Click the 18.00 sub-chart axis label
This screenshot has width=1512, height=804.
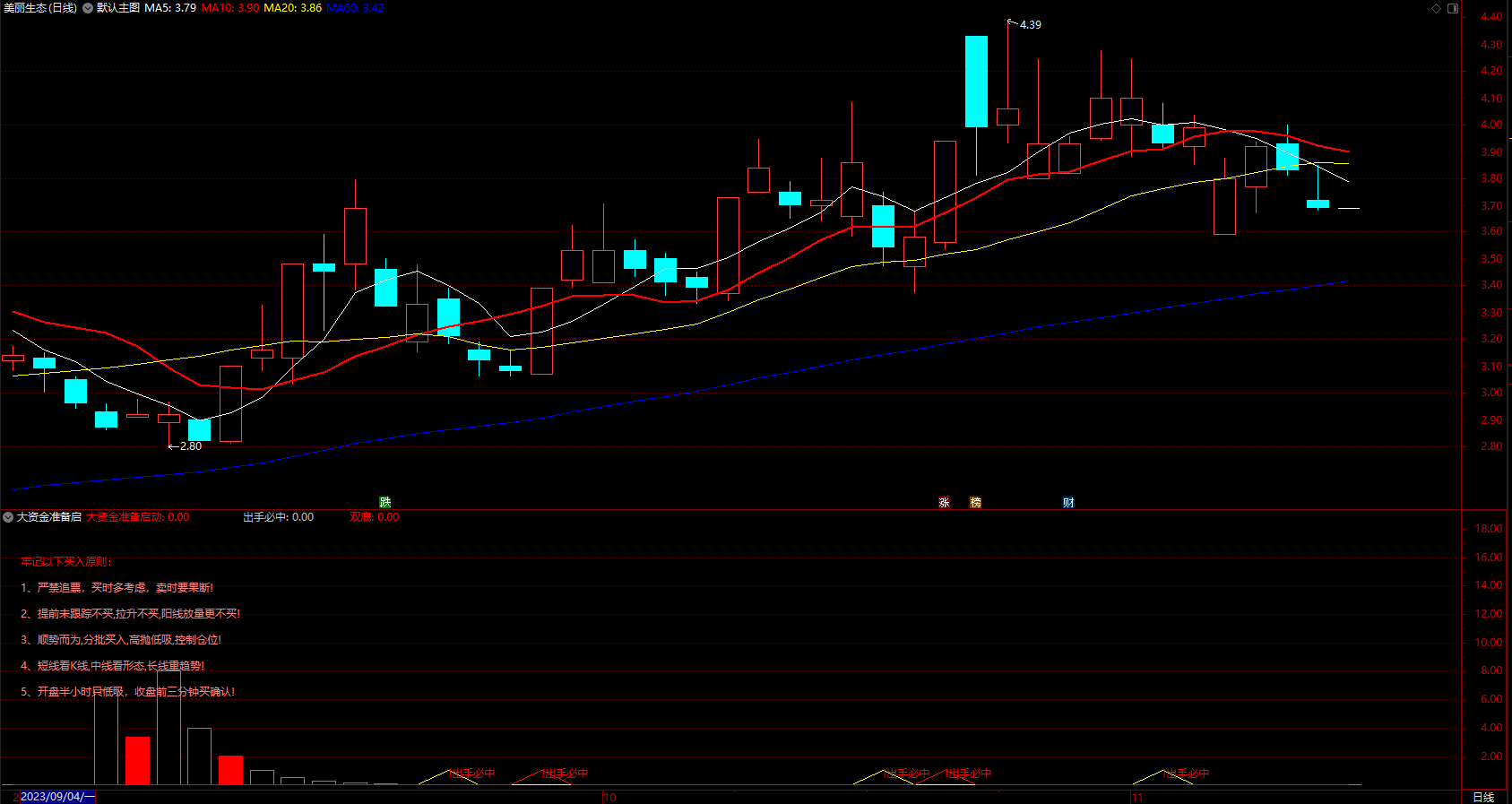(1489, 529)
